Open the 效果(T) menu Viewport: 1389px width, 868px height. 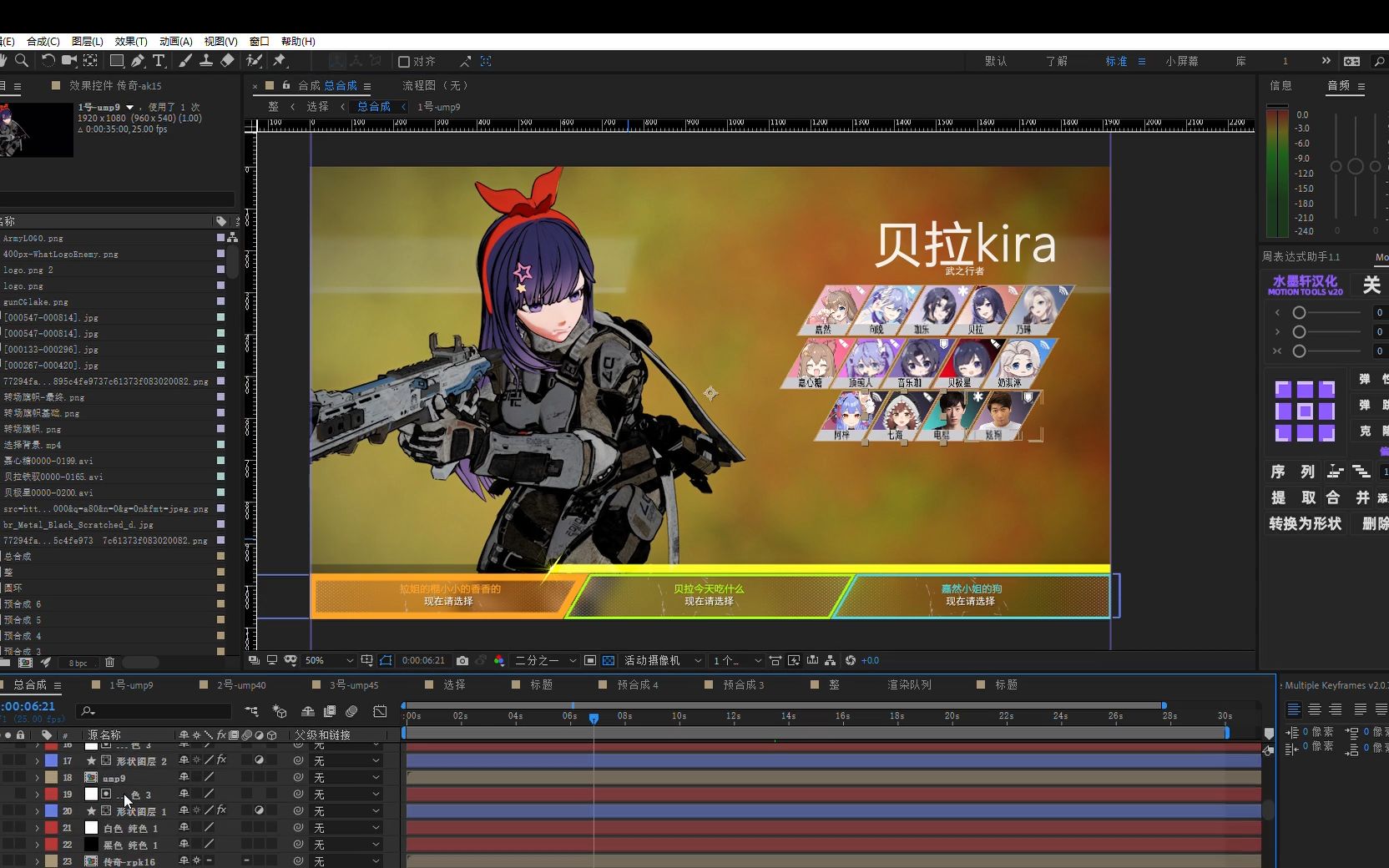[130, 41]
